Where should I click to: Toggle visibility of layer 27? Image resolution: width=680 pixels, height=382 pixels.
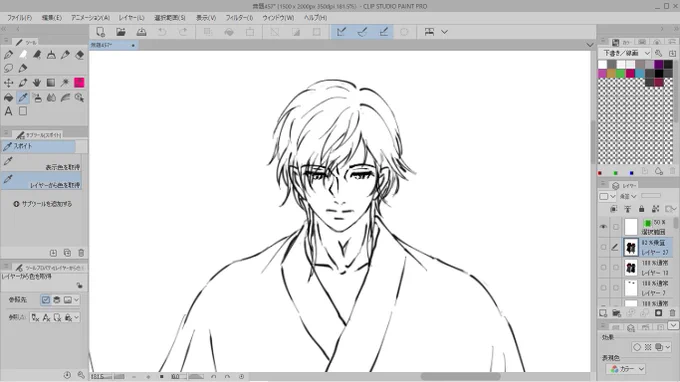[603, 247]
